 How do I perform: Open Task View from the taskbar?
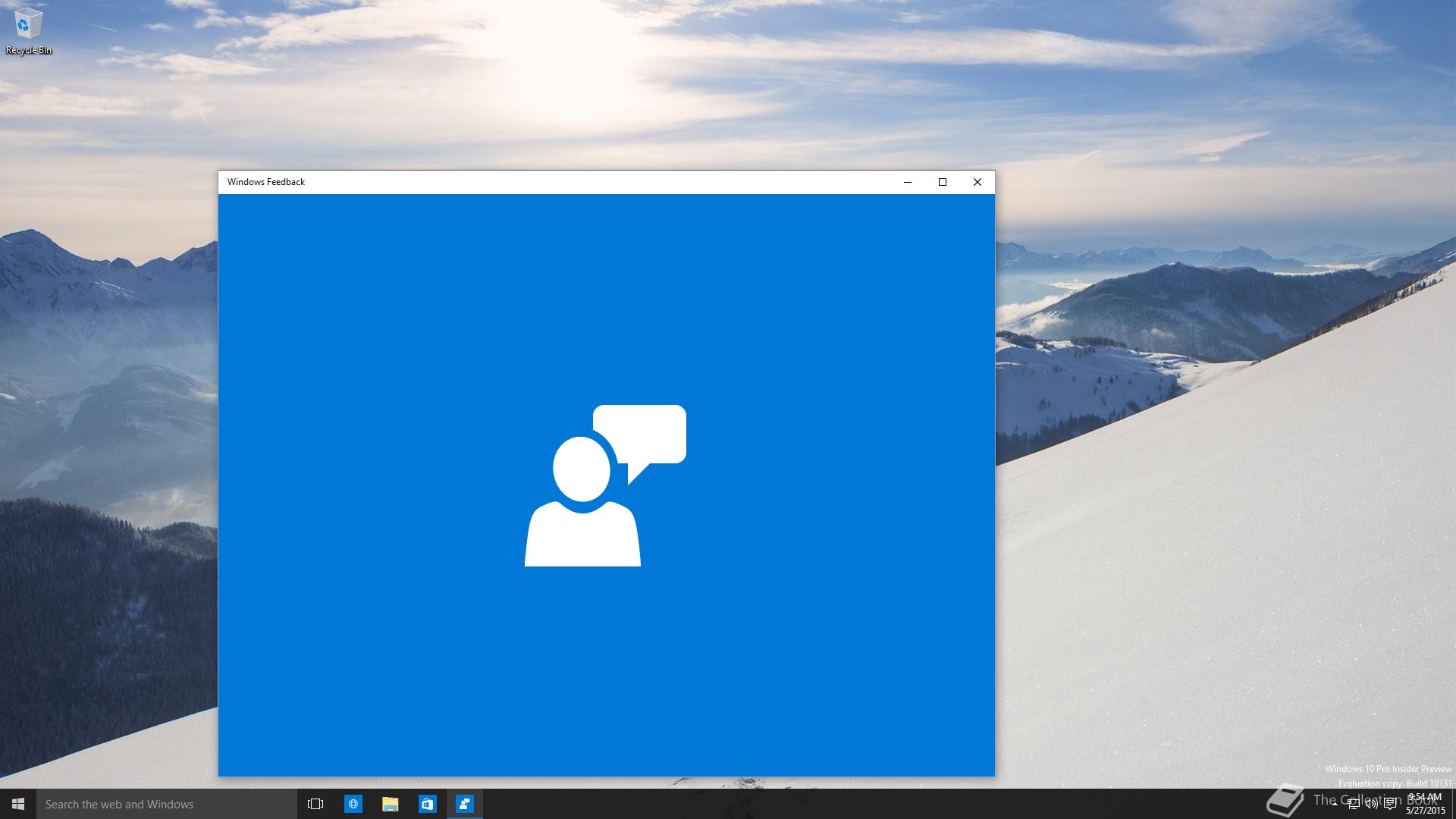(315, 804)
